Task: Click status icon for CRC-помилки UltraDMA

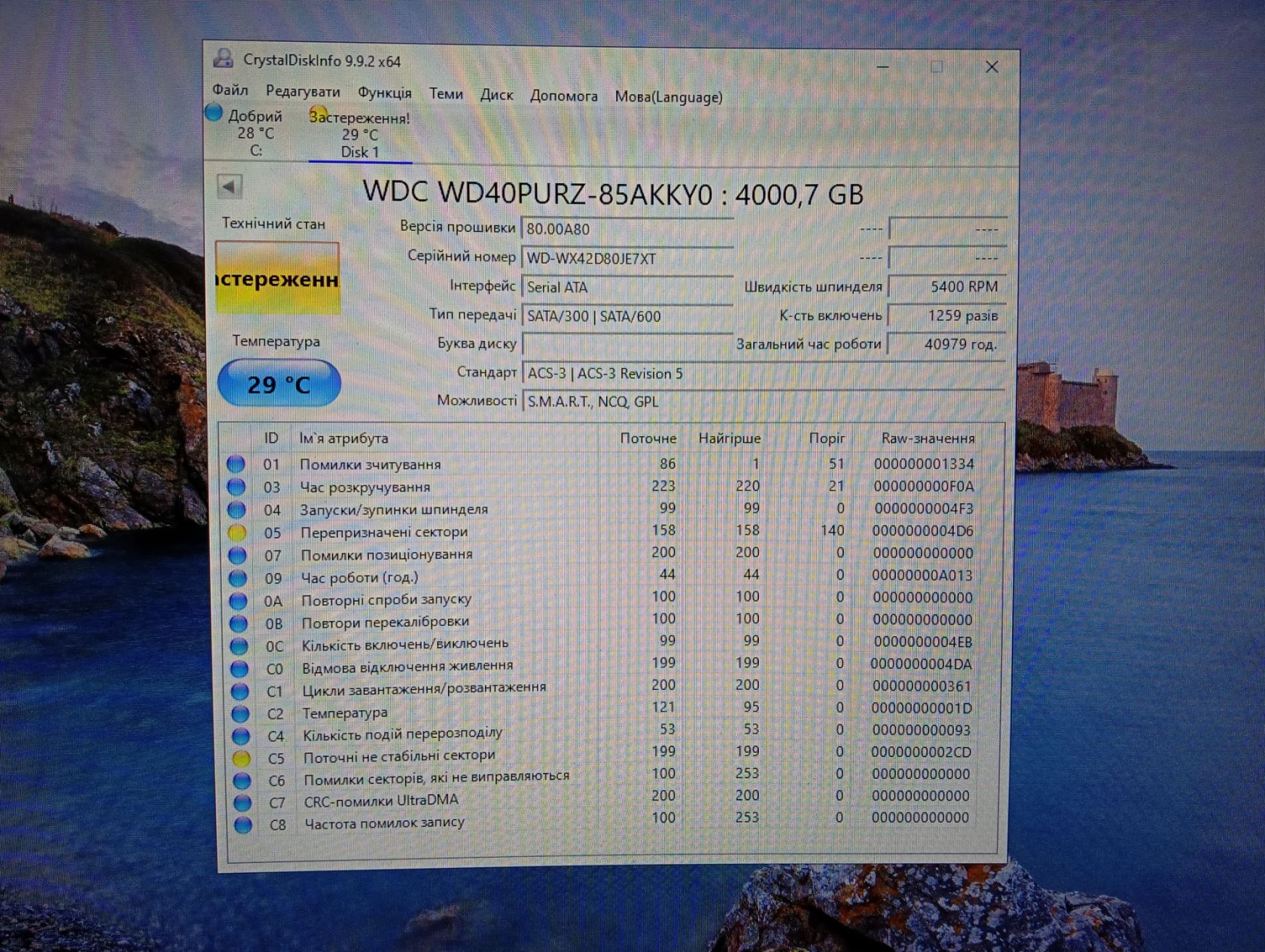Action: (x=242, y=803)
